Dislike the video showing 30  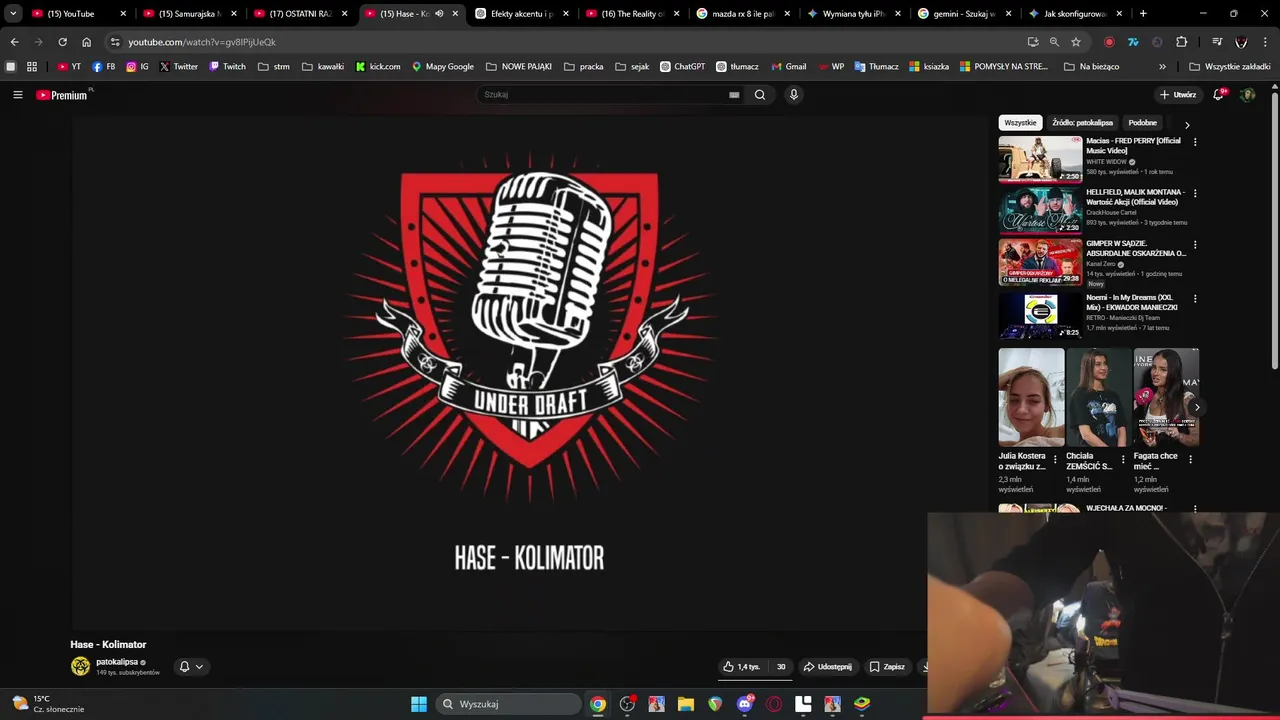(x=780, y=667)
